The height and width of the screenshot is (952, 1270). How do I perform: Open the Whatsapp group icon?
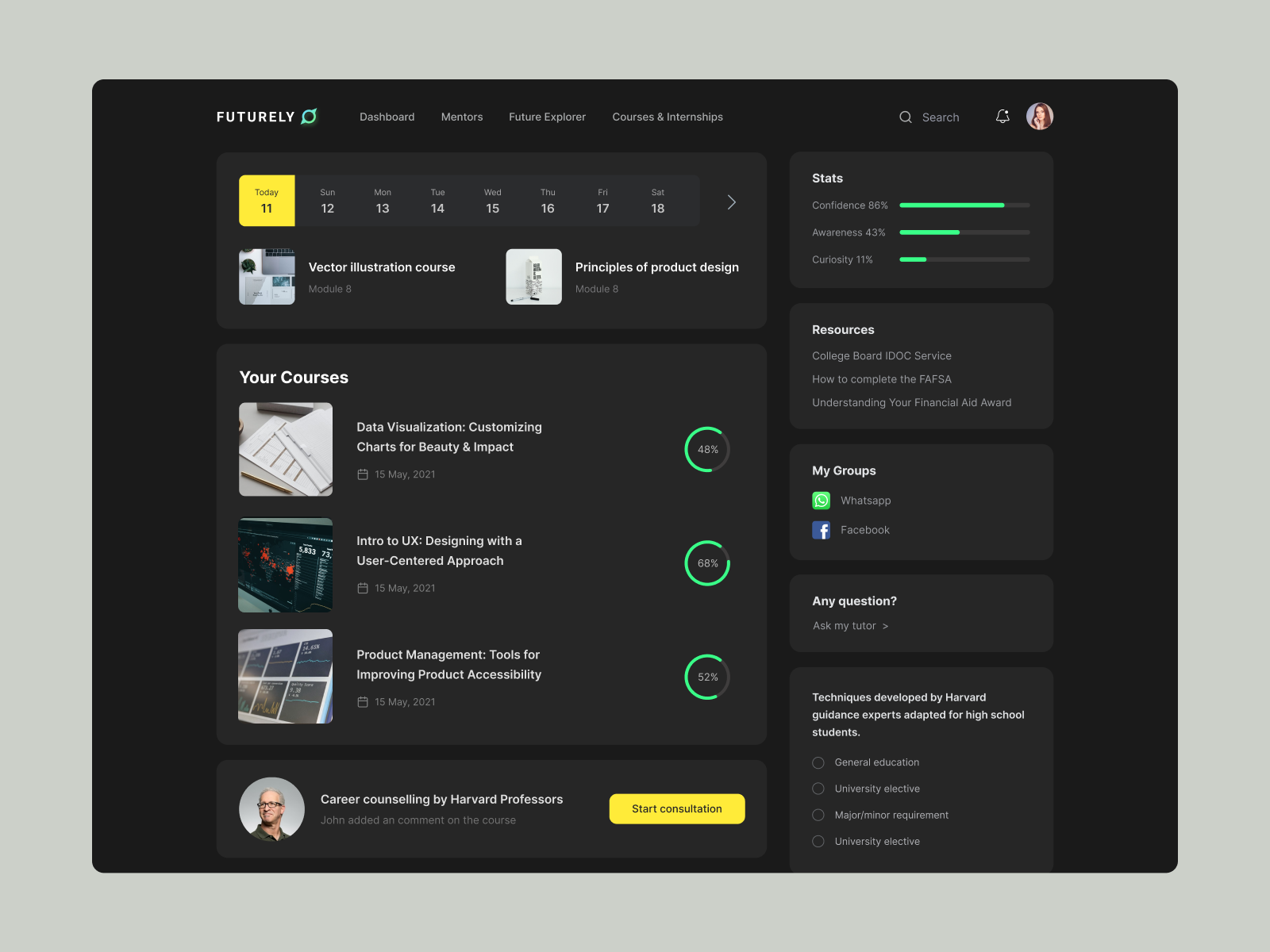821,501
